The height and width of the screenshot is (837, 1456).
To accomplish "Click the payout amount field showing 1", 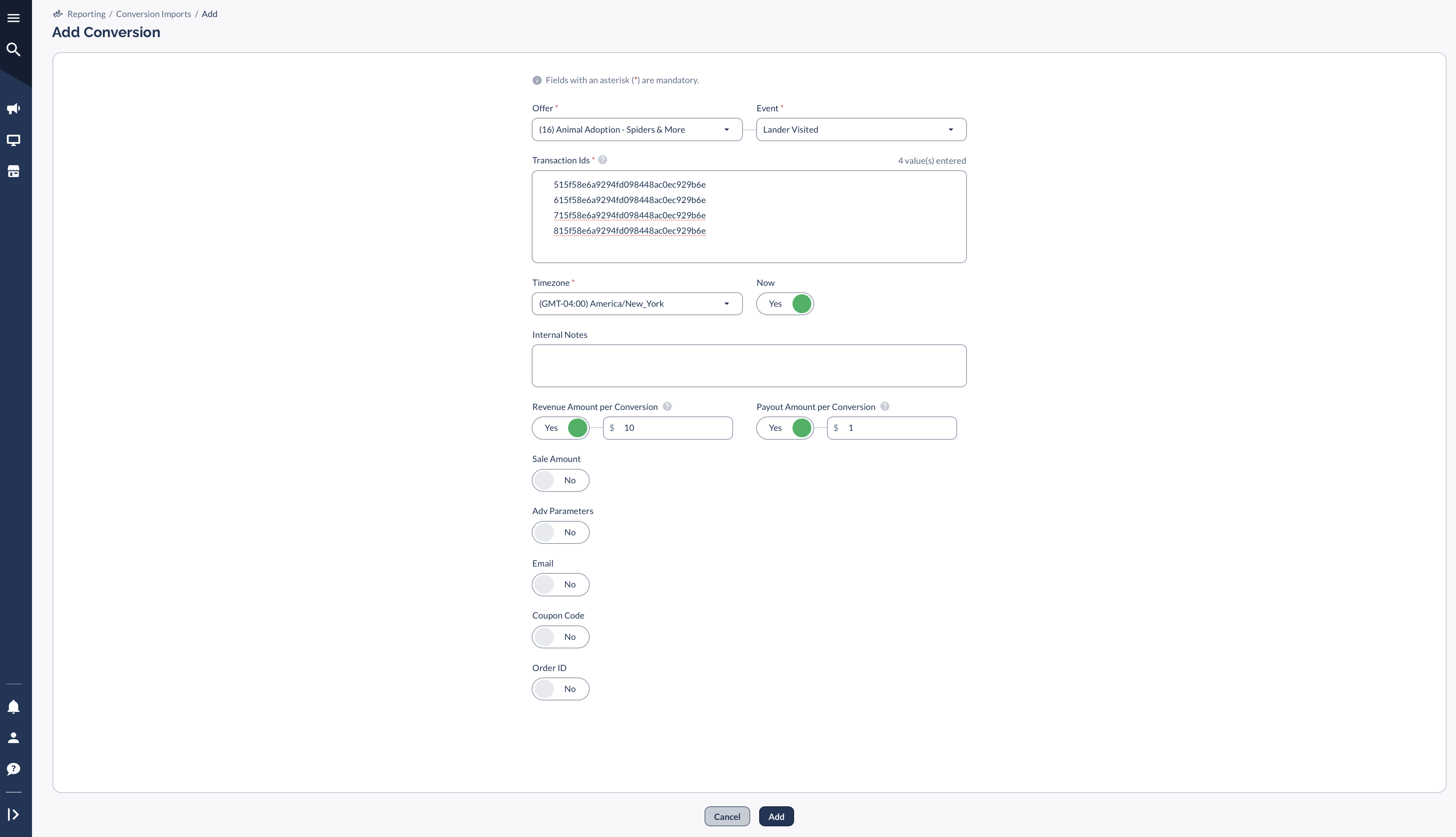I will 892,428.
